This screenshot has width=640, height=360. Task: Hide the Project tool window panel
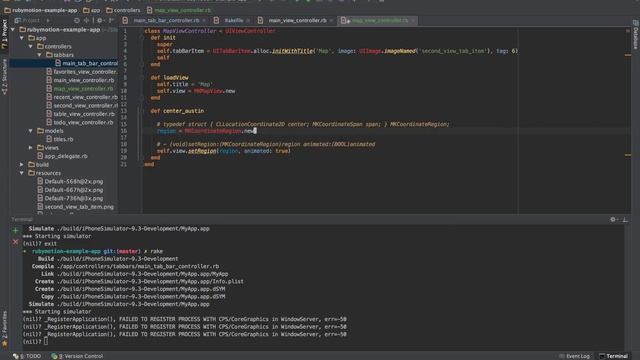click(111, 20)
